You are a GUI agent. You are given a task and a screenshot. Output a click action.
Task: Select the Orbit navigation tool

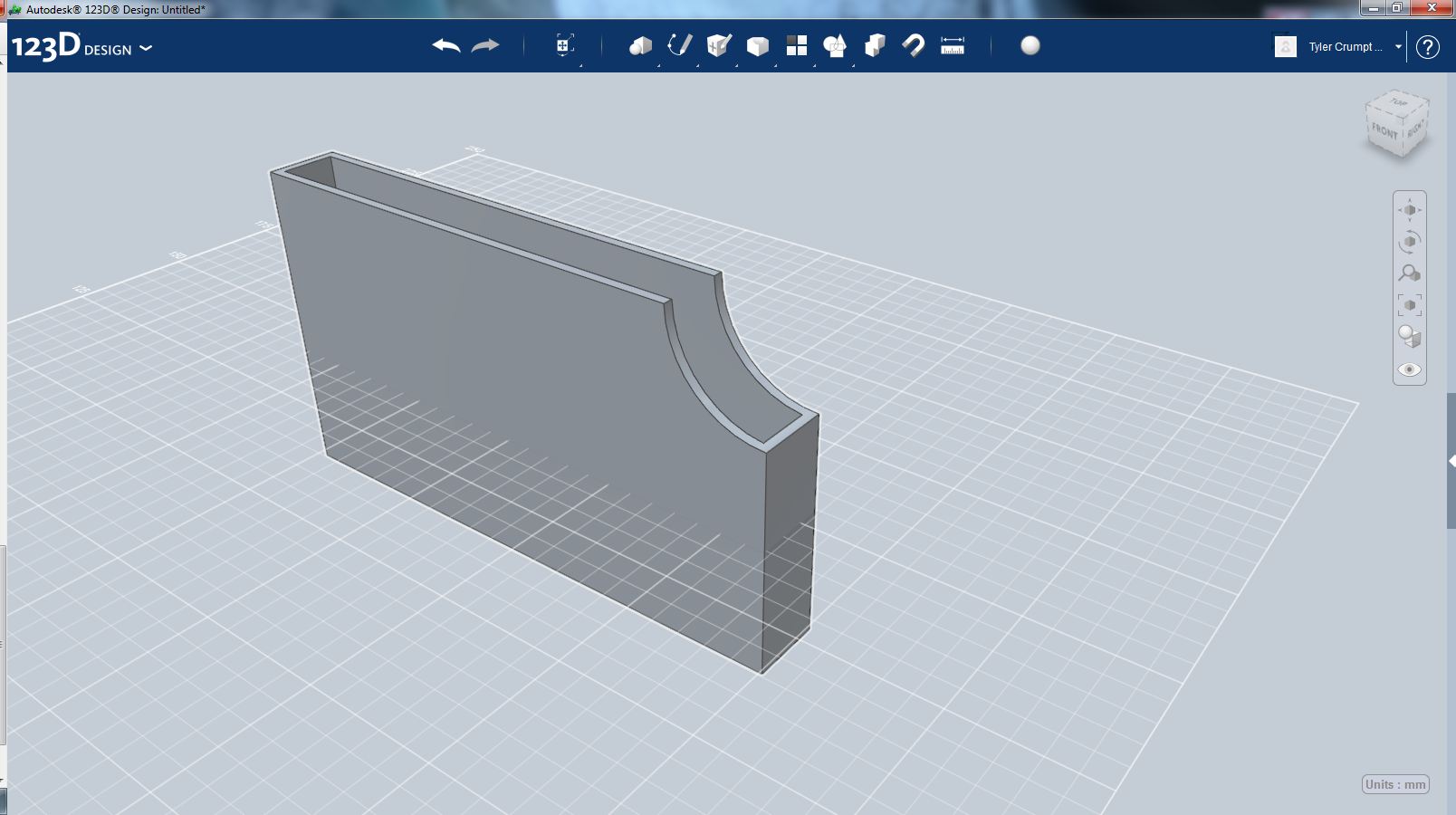[1410, 242]
